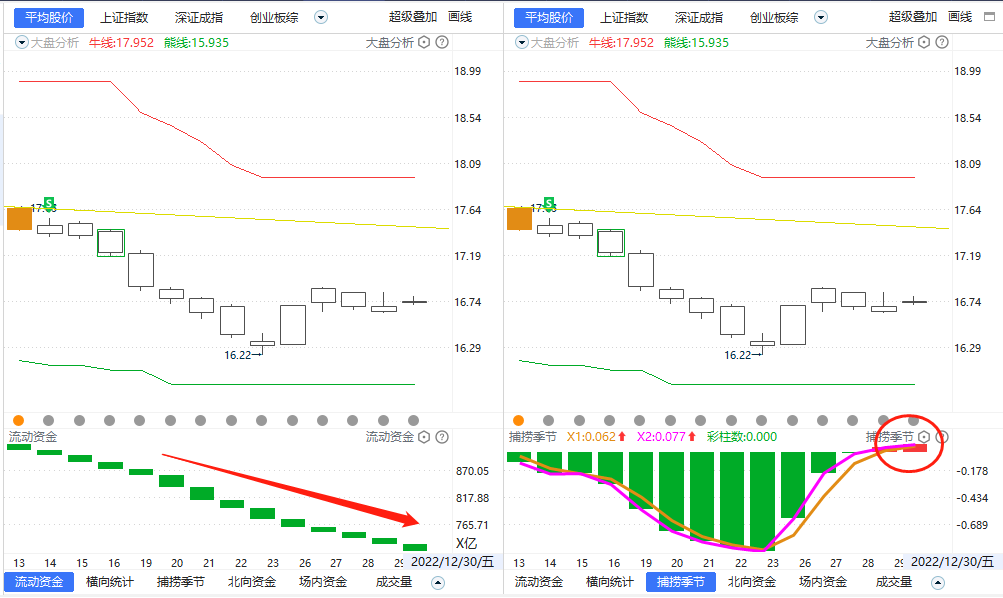This screenshot has width=1003, height=598.
Task: Select 横向统计 tab in left bottom bar
Action: coord(110,582)
